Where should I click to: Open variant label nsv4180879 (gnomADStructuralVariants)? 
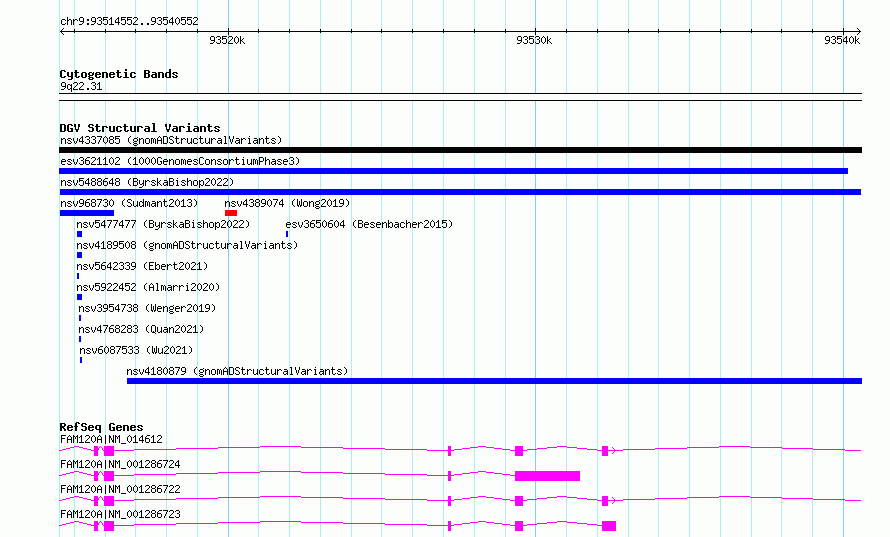(x=237, y=371)
